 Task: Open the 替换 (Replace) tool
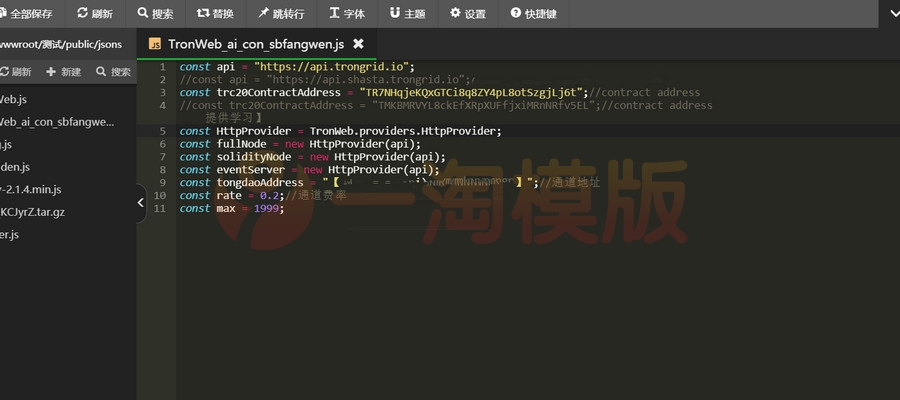tap(215, 14)
